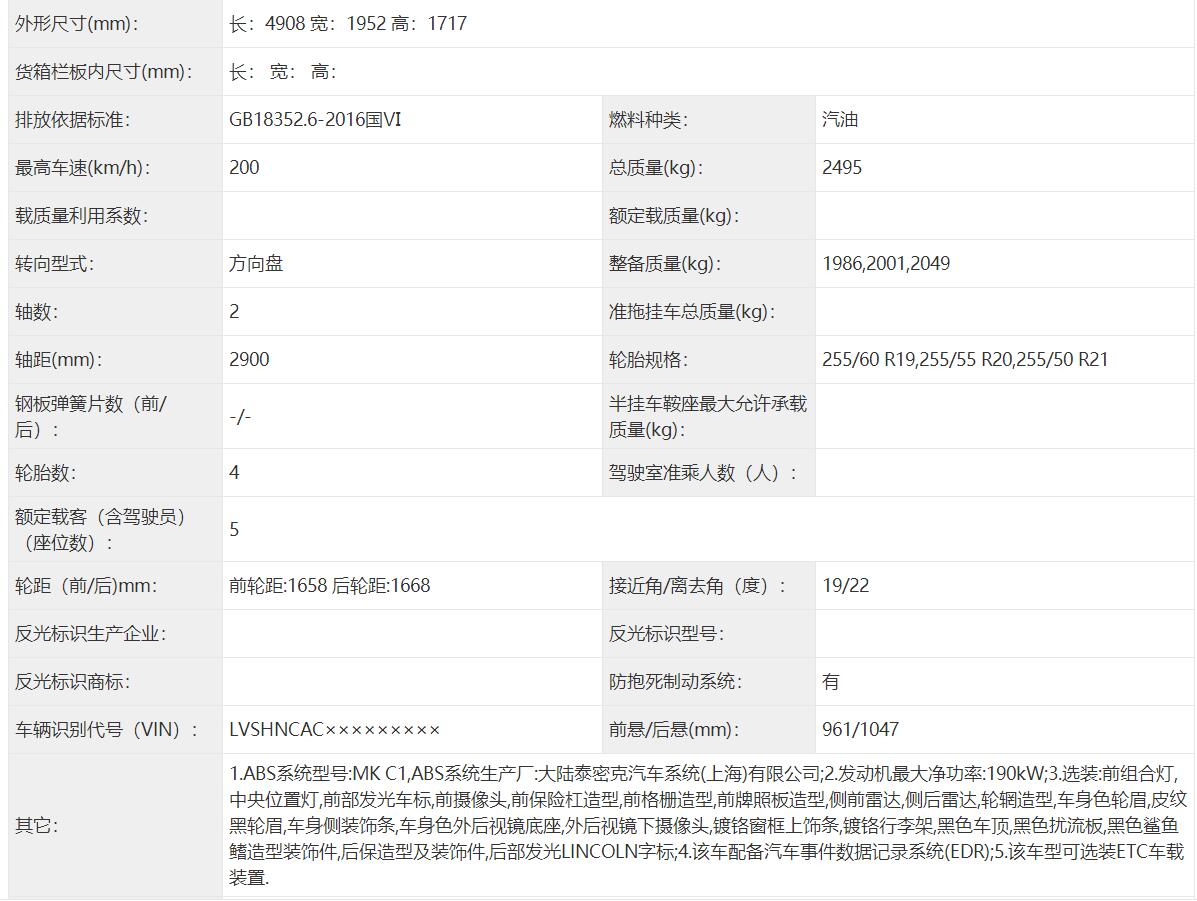The image size is (1197, 901).
Task: Click the 总质量(kg) label
Action: pyautogui.click(x=656, y=168)
